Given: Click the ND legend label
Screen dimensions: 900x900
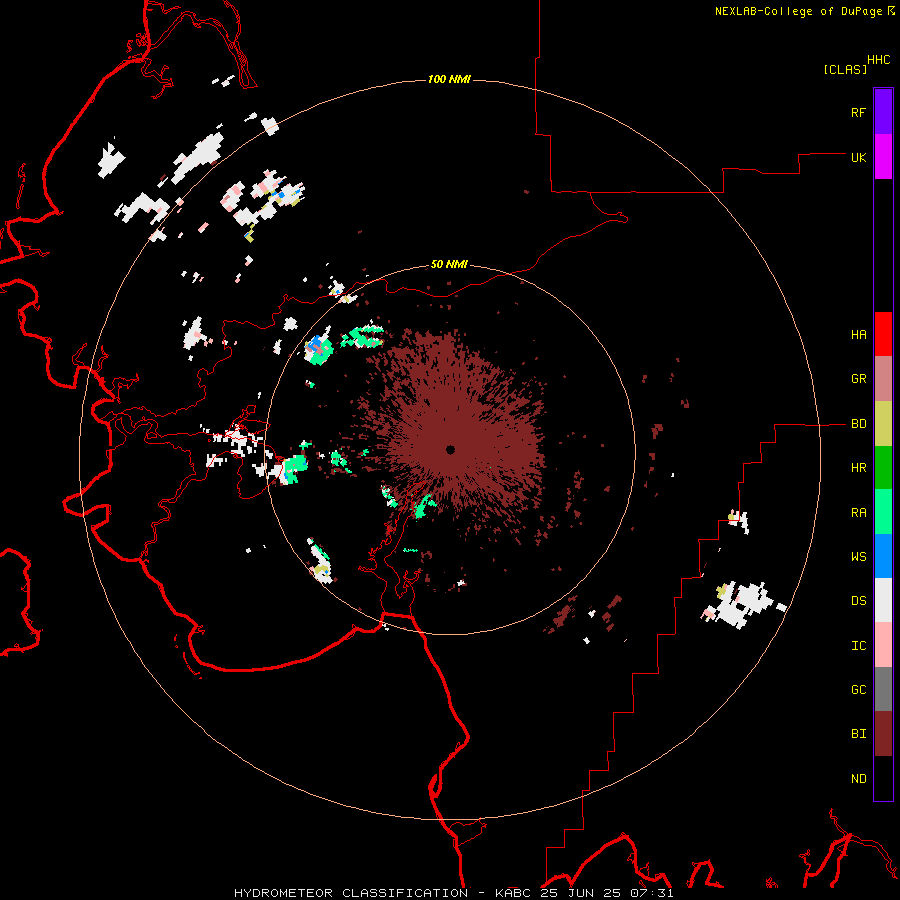Looking at the screenshot, I should click(859, 779).
